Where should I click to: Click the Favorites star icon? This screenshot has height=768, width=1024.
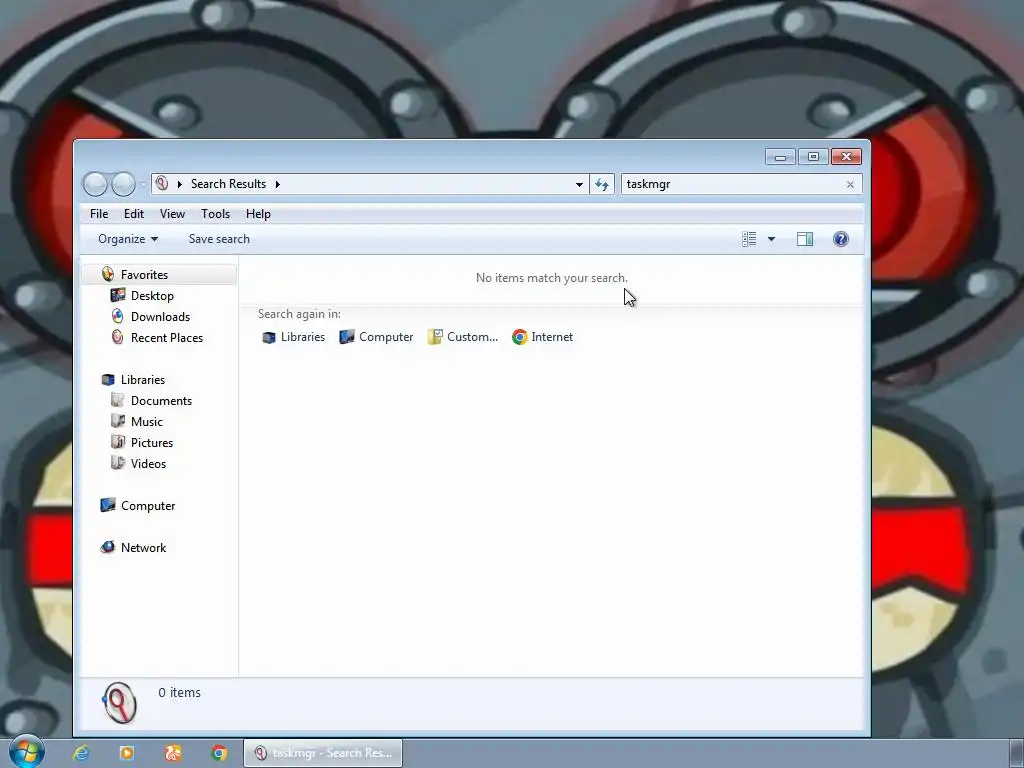tap(108, 274)
